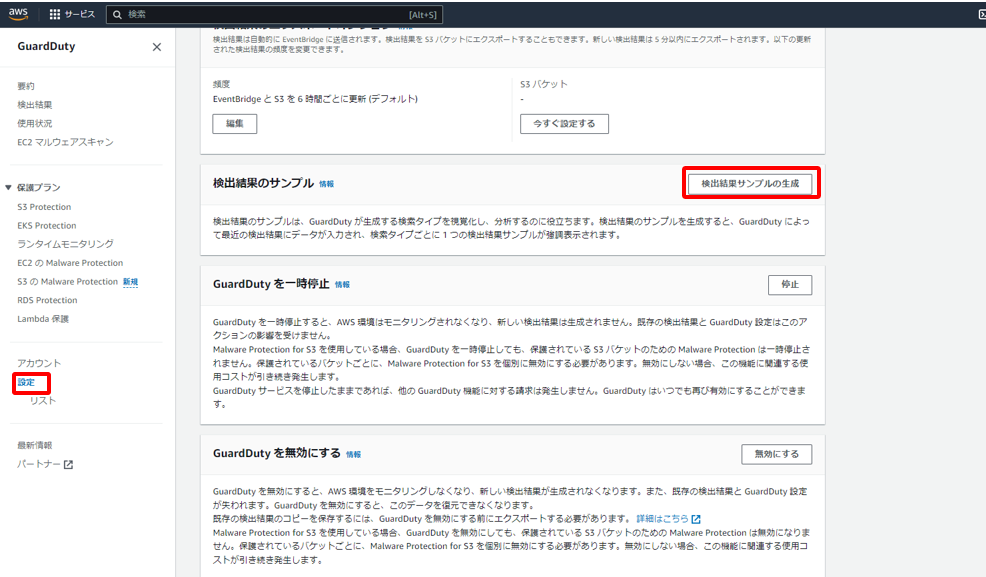Open CloudShell icon at top right

pyautogui.click(x=982, y=14)
